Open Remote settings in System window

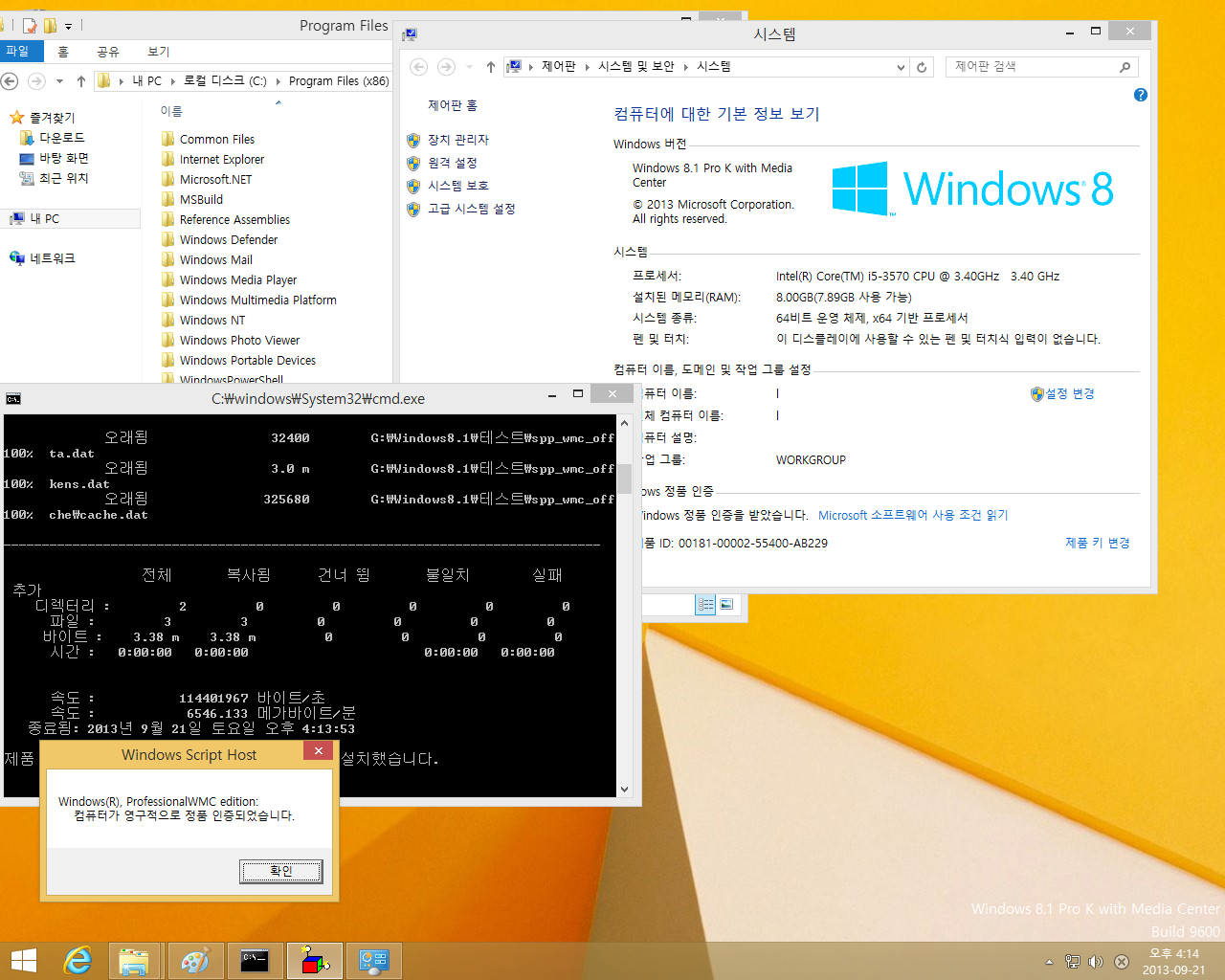click(452, 163)
